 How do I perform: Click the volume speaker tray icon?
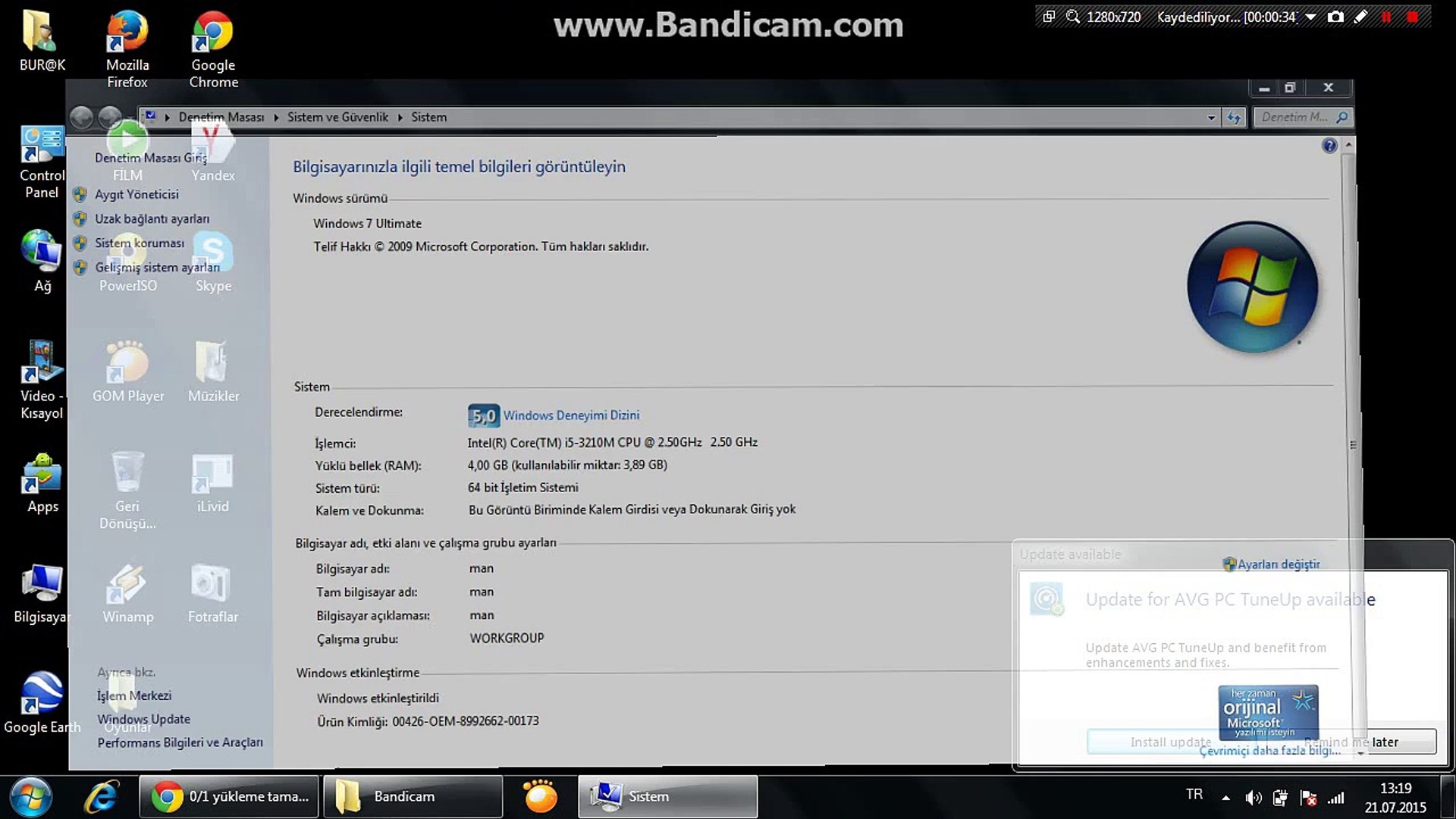(x=1253, y=798)
